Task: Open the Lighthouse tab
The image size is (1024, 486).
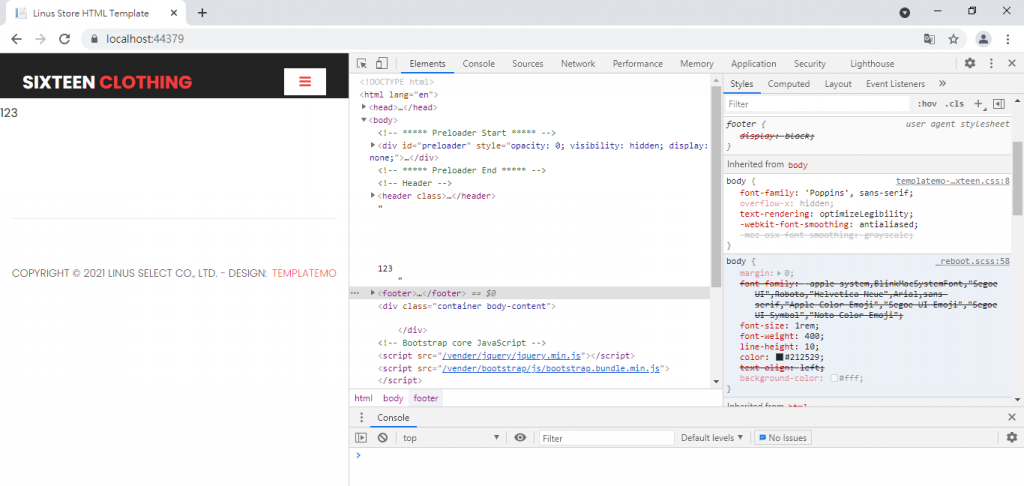Action: pyautogui.click(x=872, y=63)
